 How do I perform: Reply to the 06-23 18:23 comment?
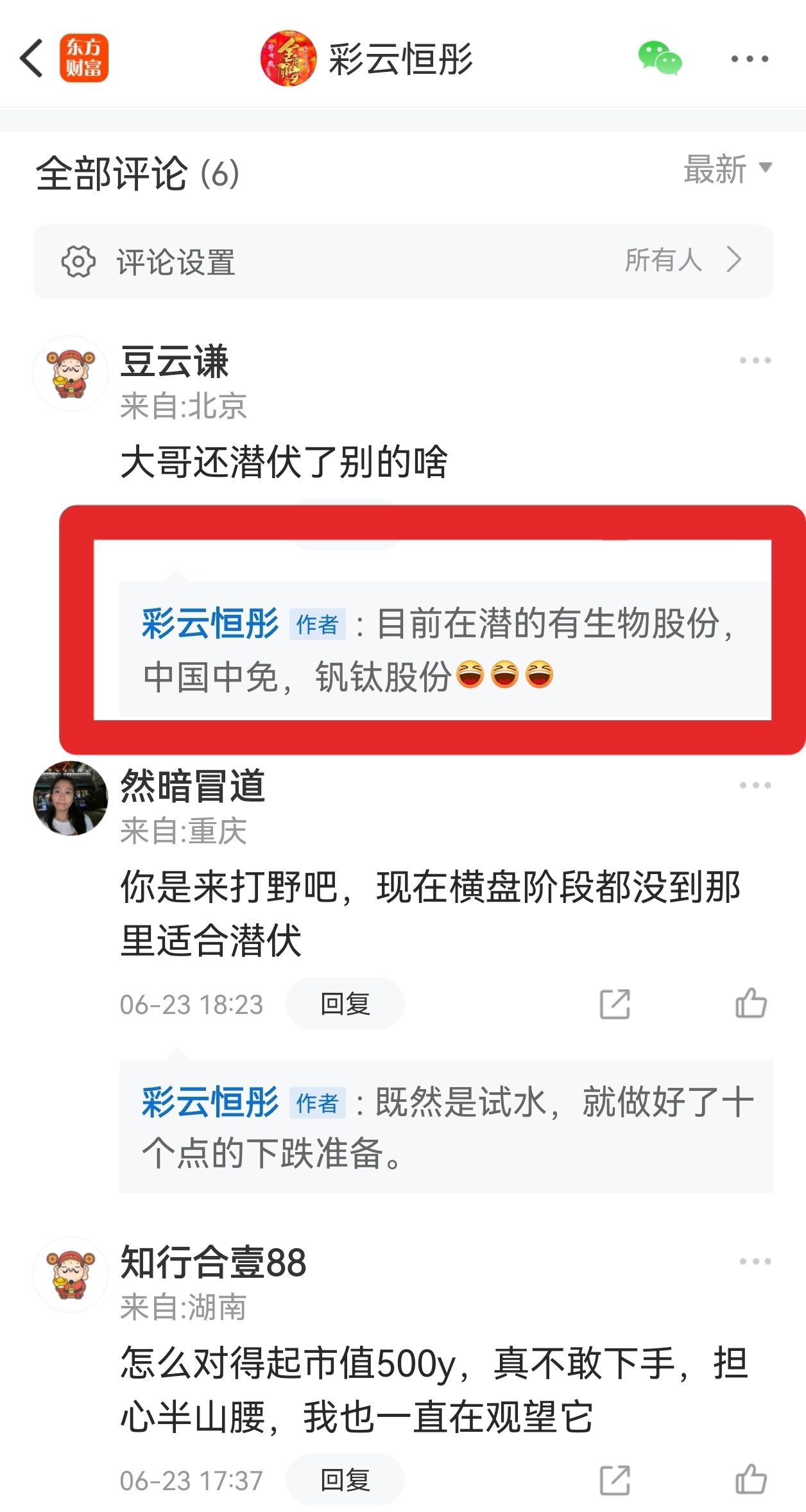(x=345, y=1004)
